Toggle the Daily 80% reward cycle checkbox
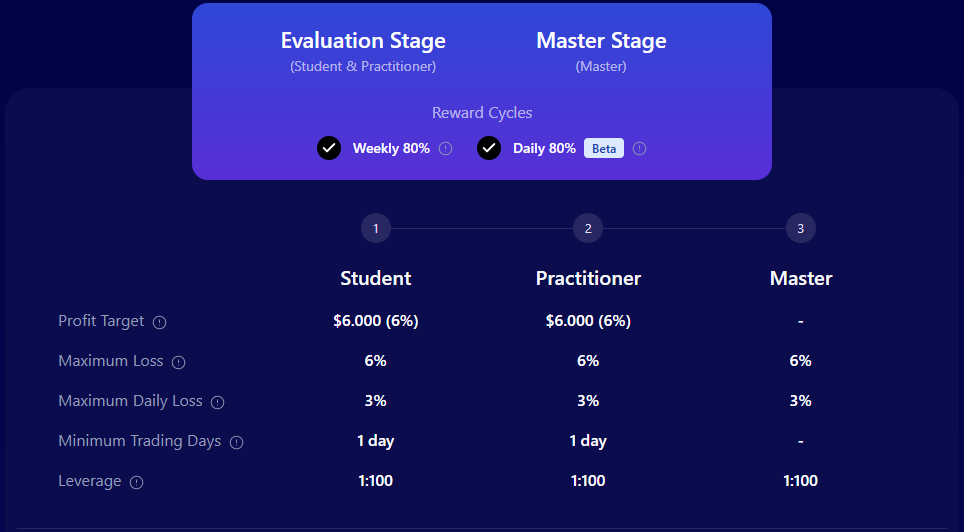Image resolution: width=964 pixels, height=532 pixels. tap(489, 148)
